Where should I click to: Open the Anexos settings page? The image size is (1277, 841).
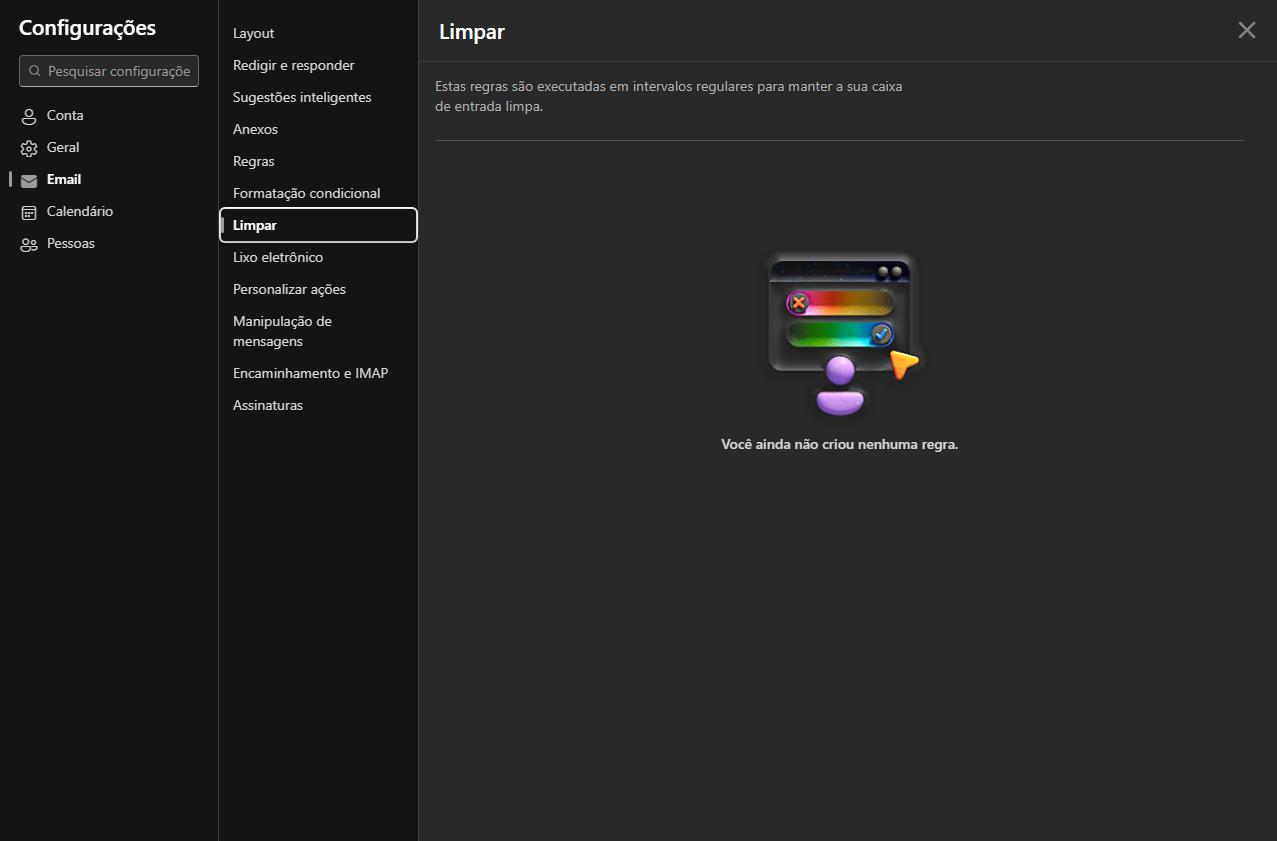(318, 129)
